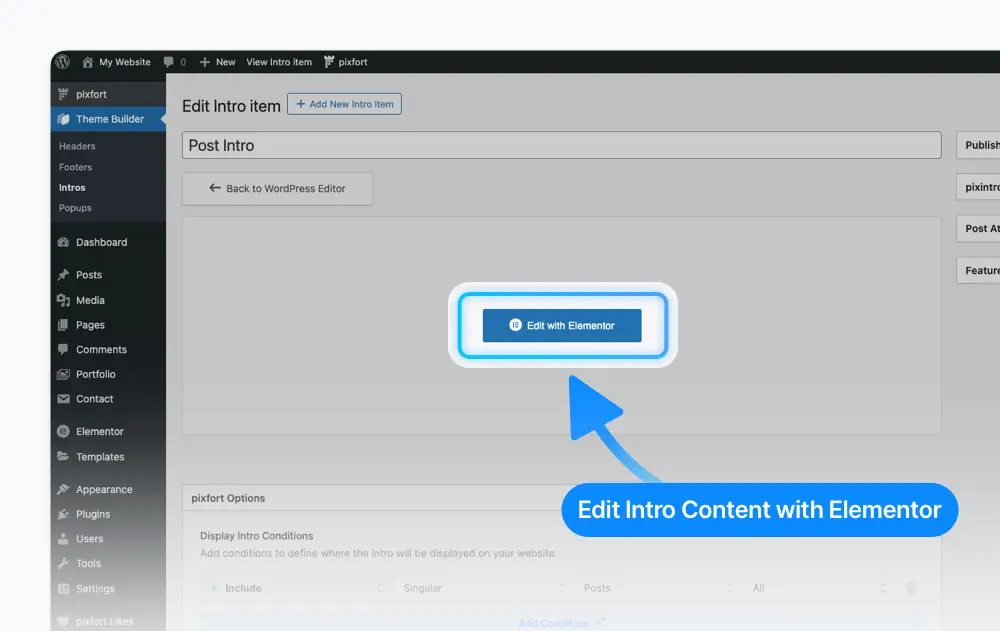Viewport: 1000px width, 631px height.
Task: Expand the Posts condition dropdown
Action: pos(657,588)
